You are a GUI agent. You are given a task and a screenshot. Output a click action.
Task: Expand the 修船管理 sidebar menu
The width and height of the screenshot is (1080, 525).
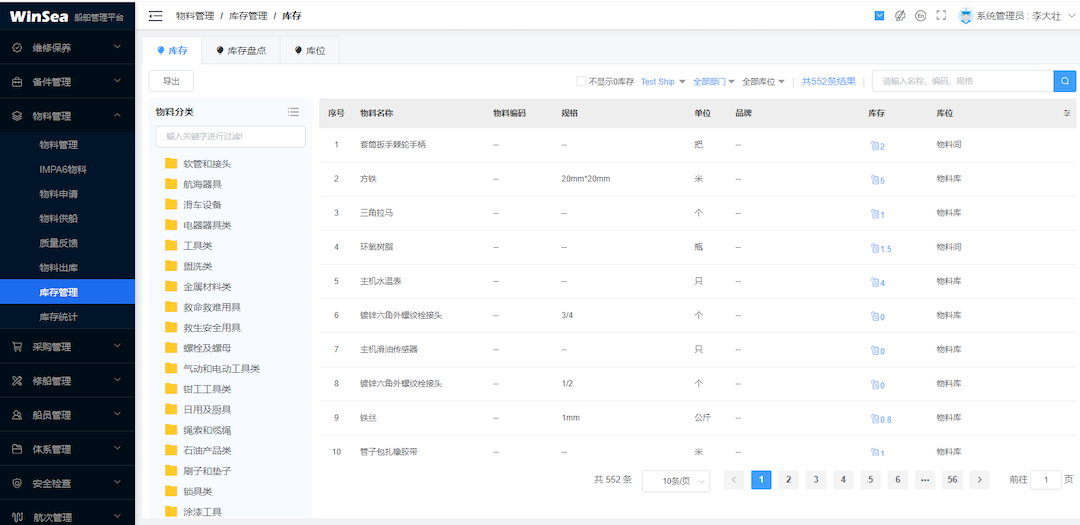68,380
